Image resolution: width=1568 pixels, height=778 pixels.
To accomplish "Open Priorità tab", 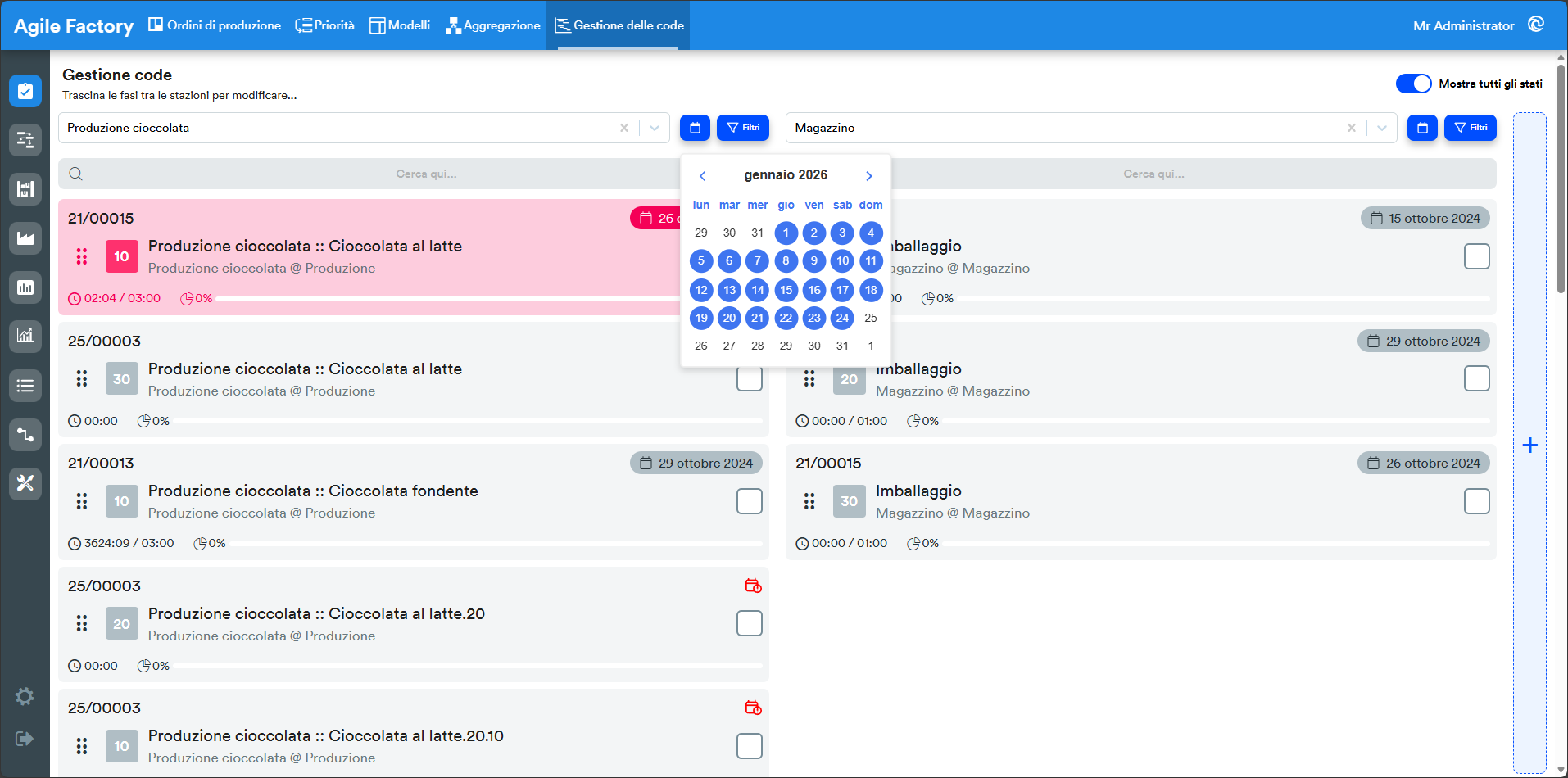I will pyautogui.click(x=325, y=25).
